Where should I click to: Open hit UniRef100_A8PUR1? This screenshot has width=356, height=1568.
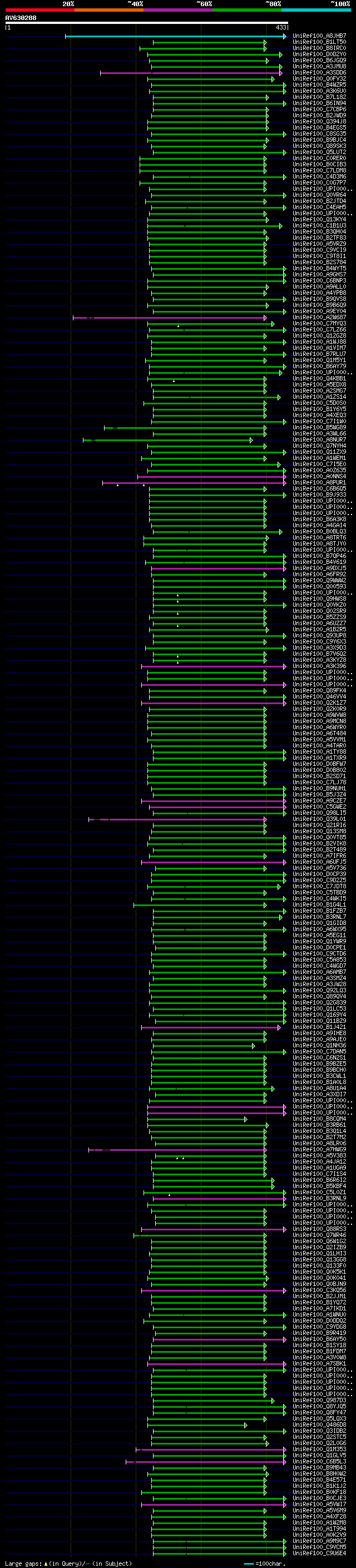coord(319,483)
